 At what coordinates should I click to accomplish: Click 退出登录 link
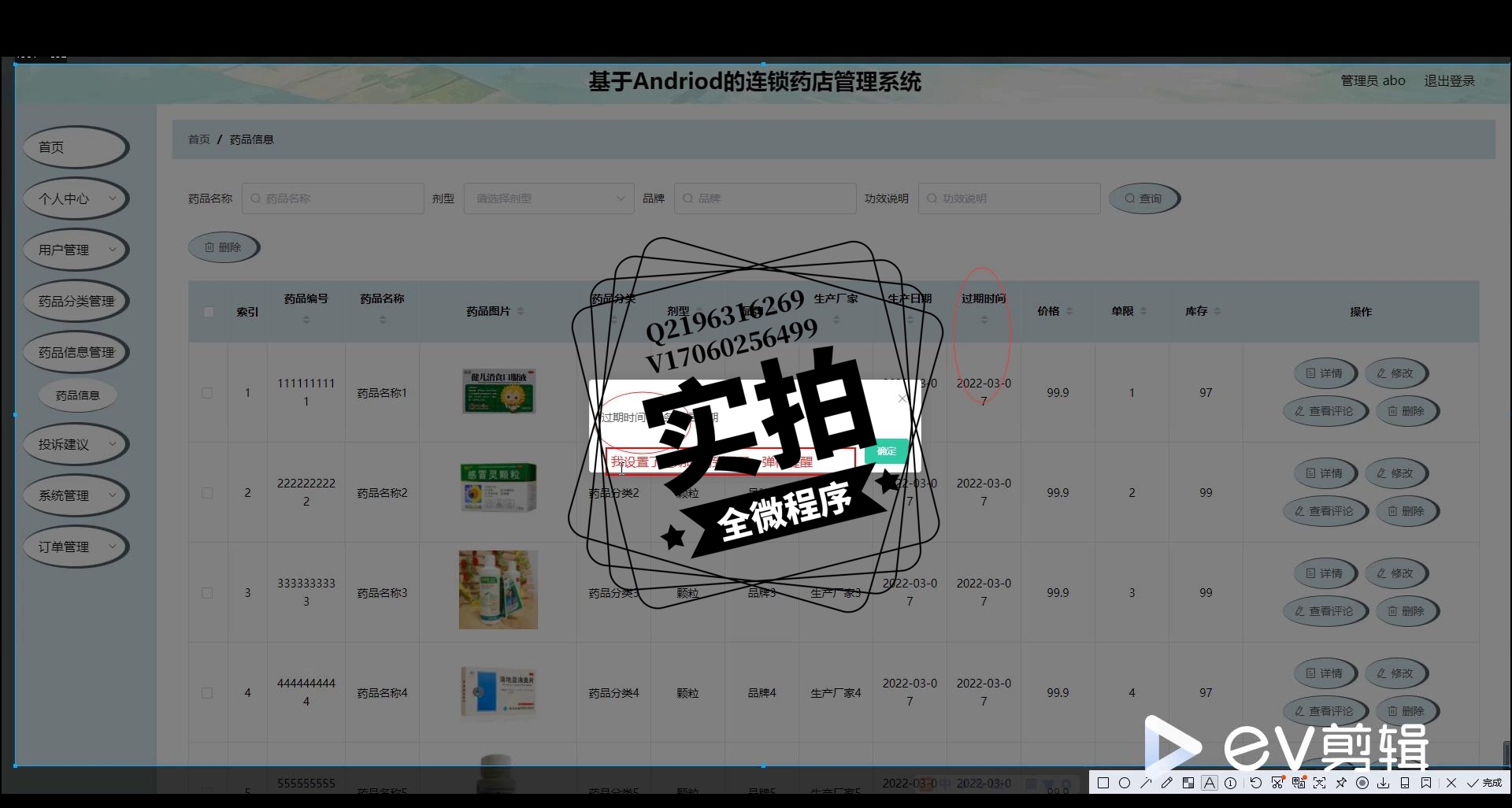pyautogui.click(x=1449, y=81)
